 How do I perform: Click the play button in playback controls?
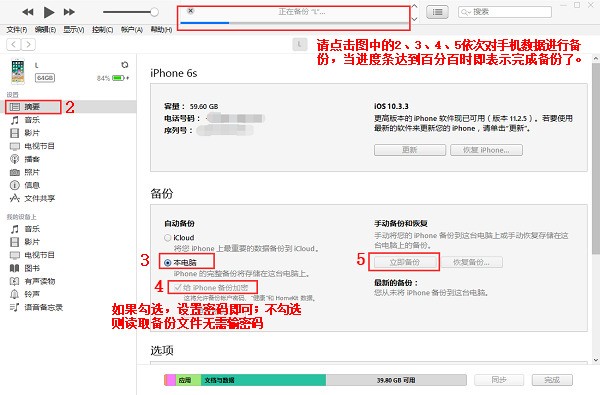pyautogui.click(x=49, y=12)
